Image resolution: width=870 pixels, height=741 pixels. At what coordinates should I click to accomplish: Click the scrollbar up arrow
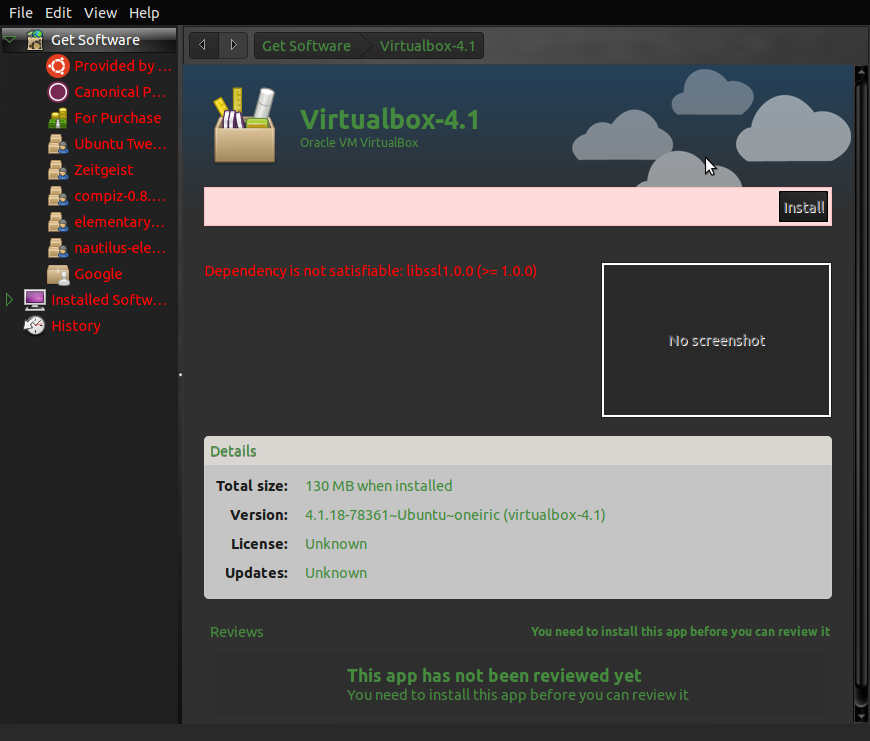[861, 72]
